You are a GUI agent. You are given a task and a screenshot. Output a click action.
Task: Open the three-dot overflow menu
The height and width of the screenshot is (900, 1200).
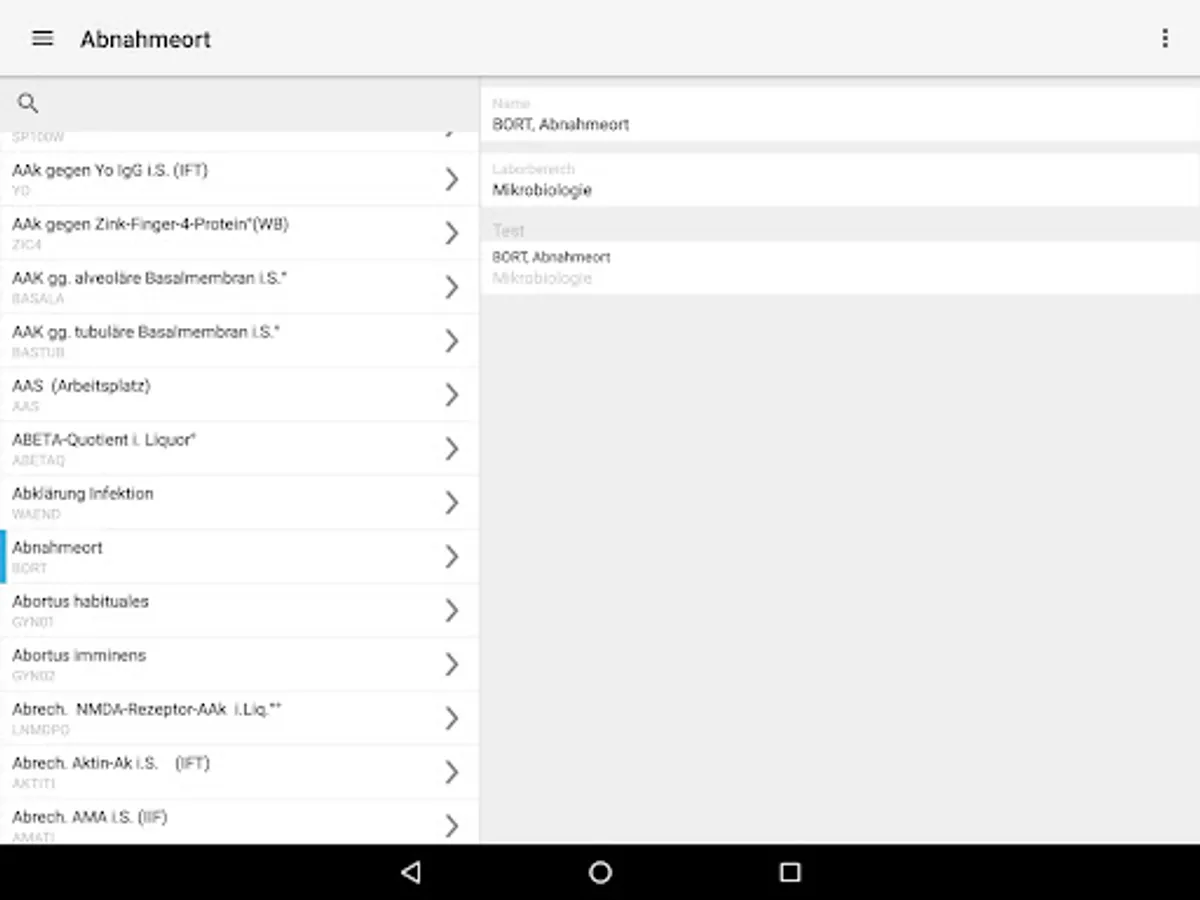click(1165, 39)
